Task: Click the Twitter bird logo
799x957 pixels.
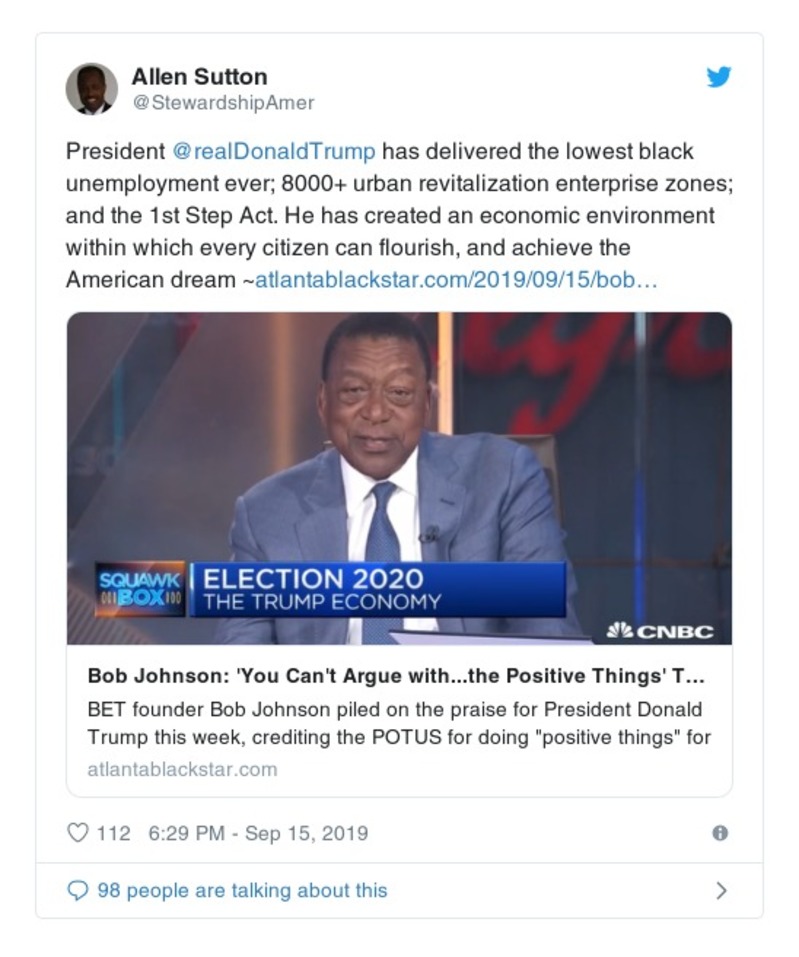Action: pyautogui.click(x=719, y=77)
